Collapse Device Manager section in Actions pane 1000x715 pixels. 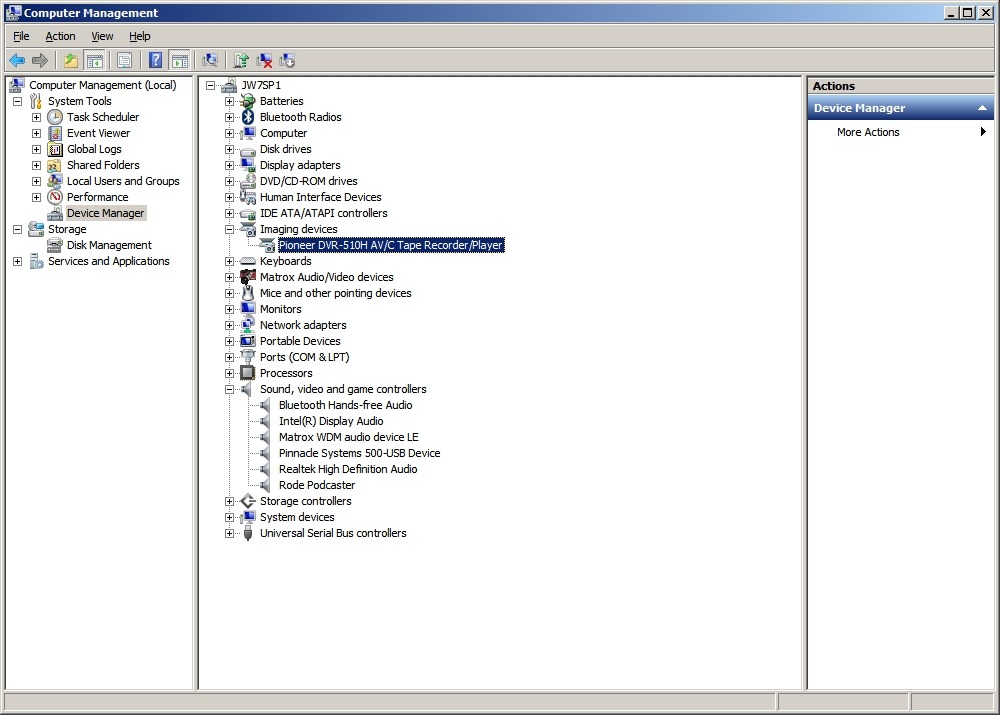point(983,108)
